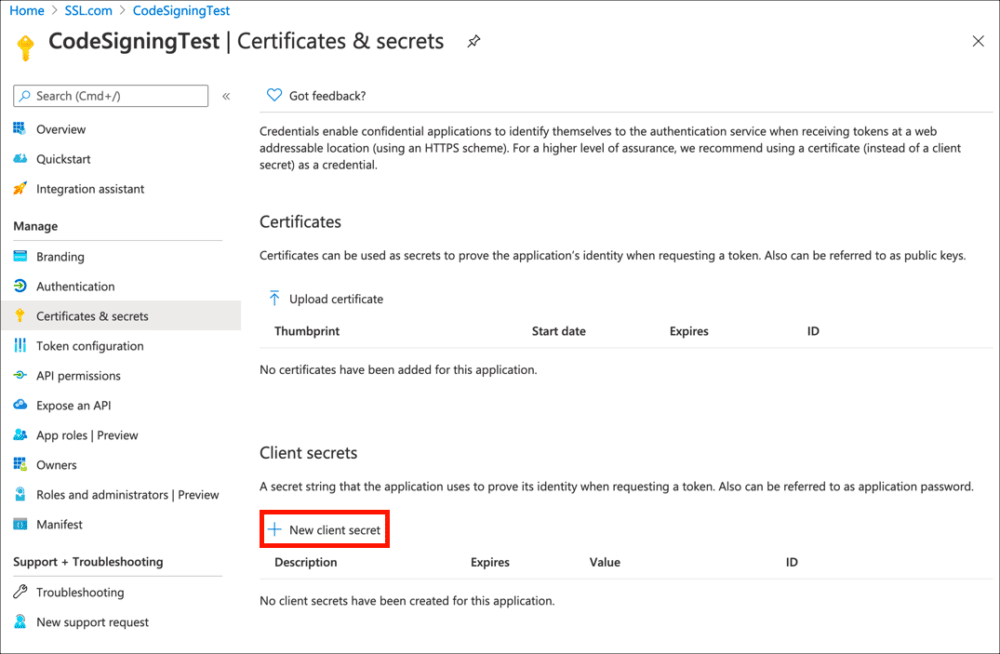
Task: View the Owners list
Action: click(57, 464)
